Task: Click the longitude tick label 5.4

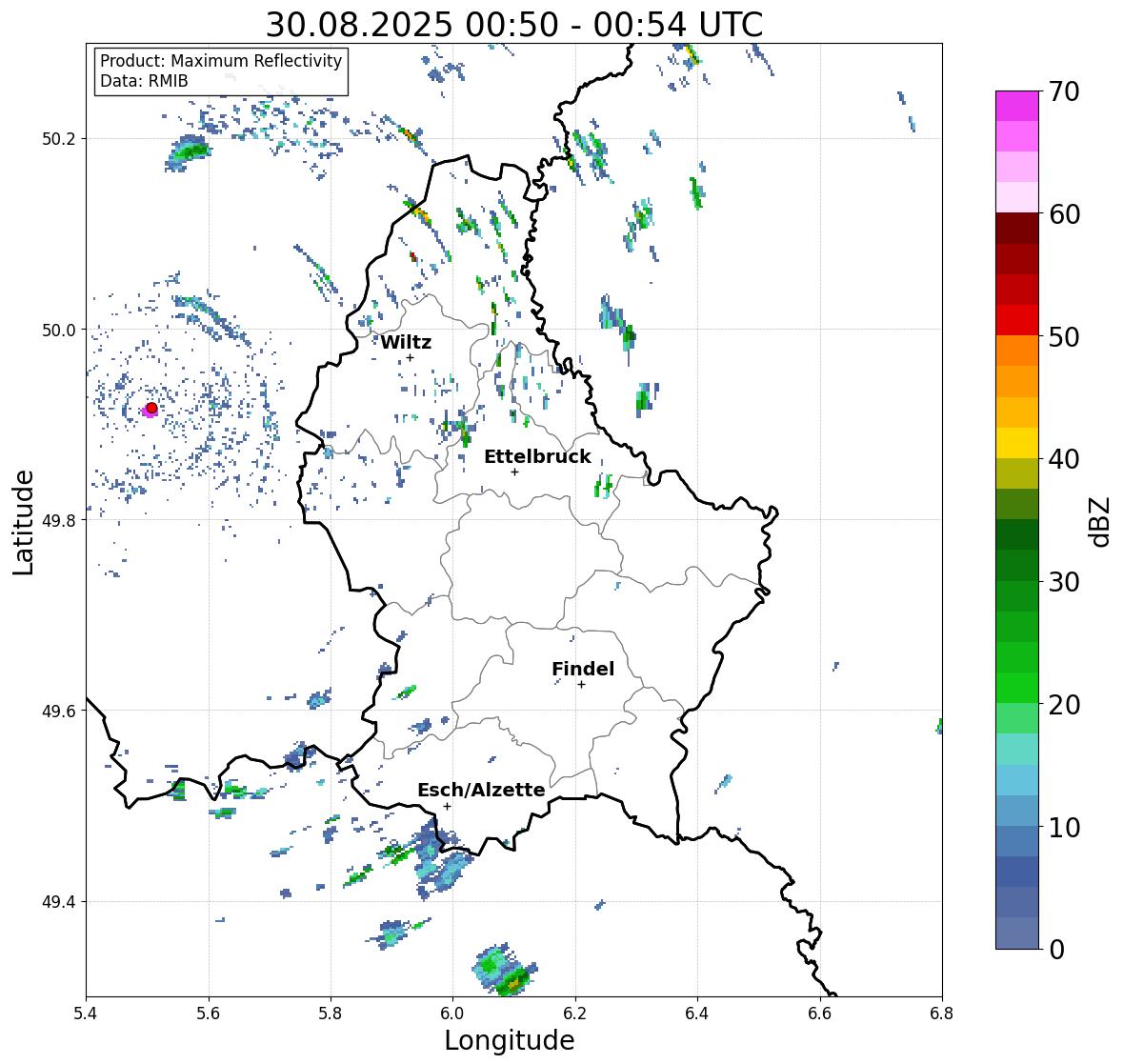Action: (x=86, y=1013)
